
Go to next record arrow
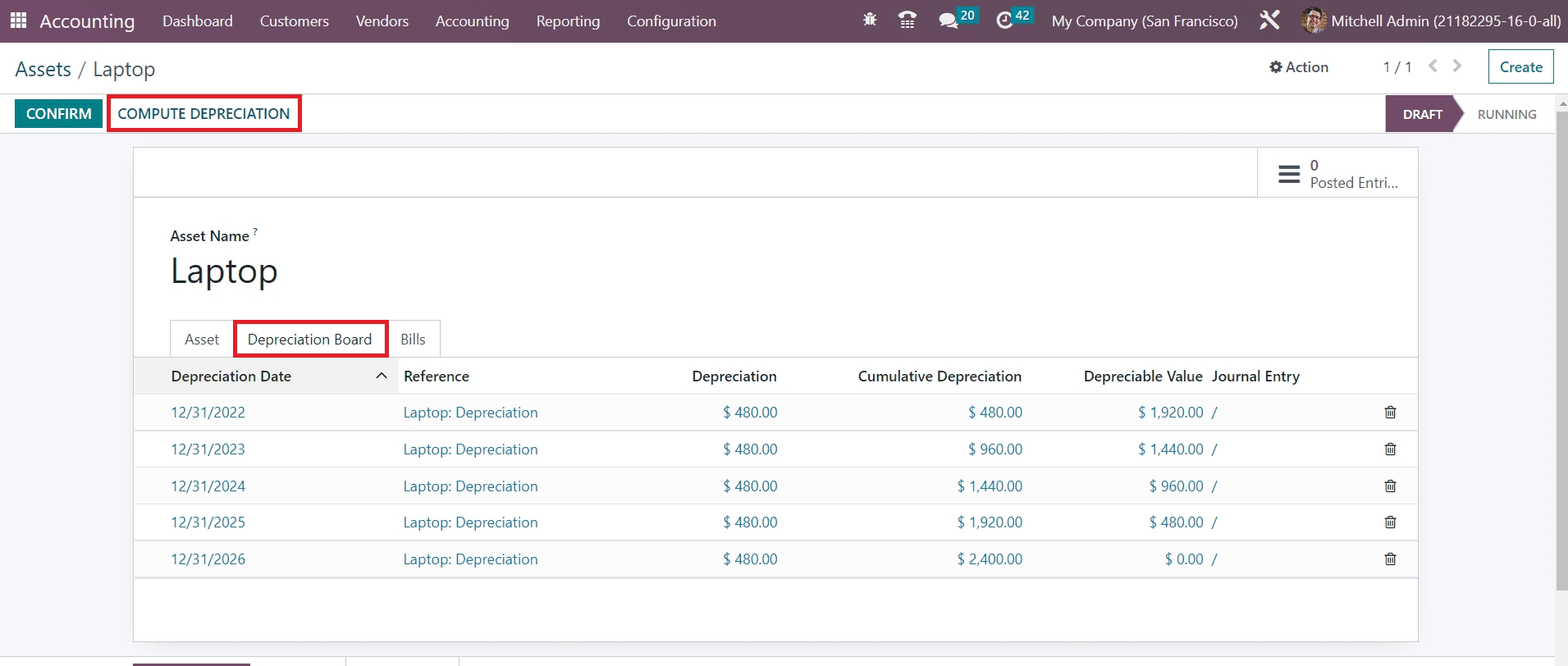pyautogui.click(x=1457, y=66)
